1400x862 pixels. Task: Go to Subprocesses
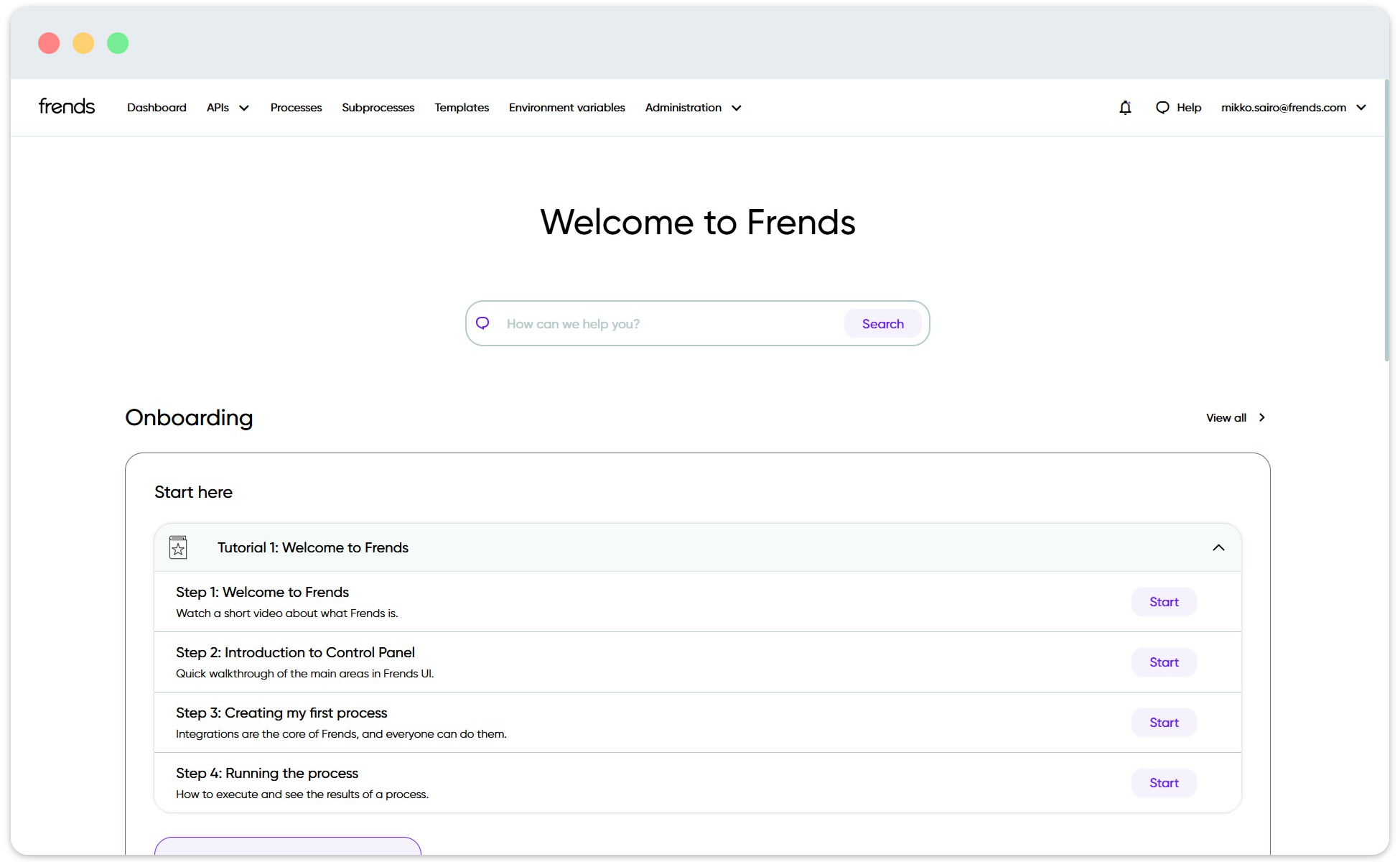tap(378, 107)
